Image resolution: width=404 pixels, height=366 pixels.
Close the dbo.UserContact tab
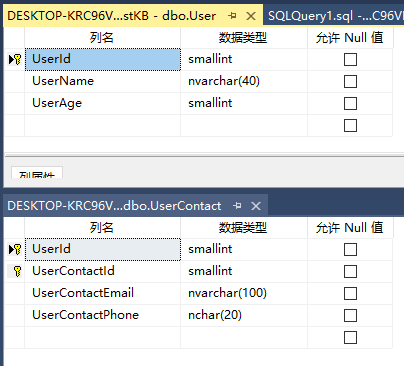click(256, 206)
